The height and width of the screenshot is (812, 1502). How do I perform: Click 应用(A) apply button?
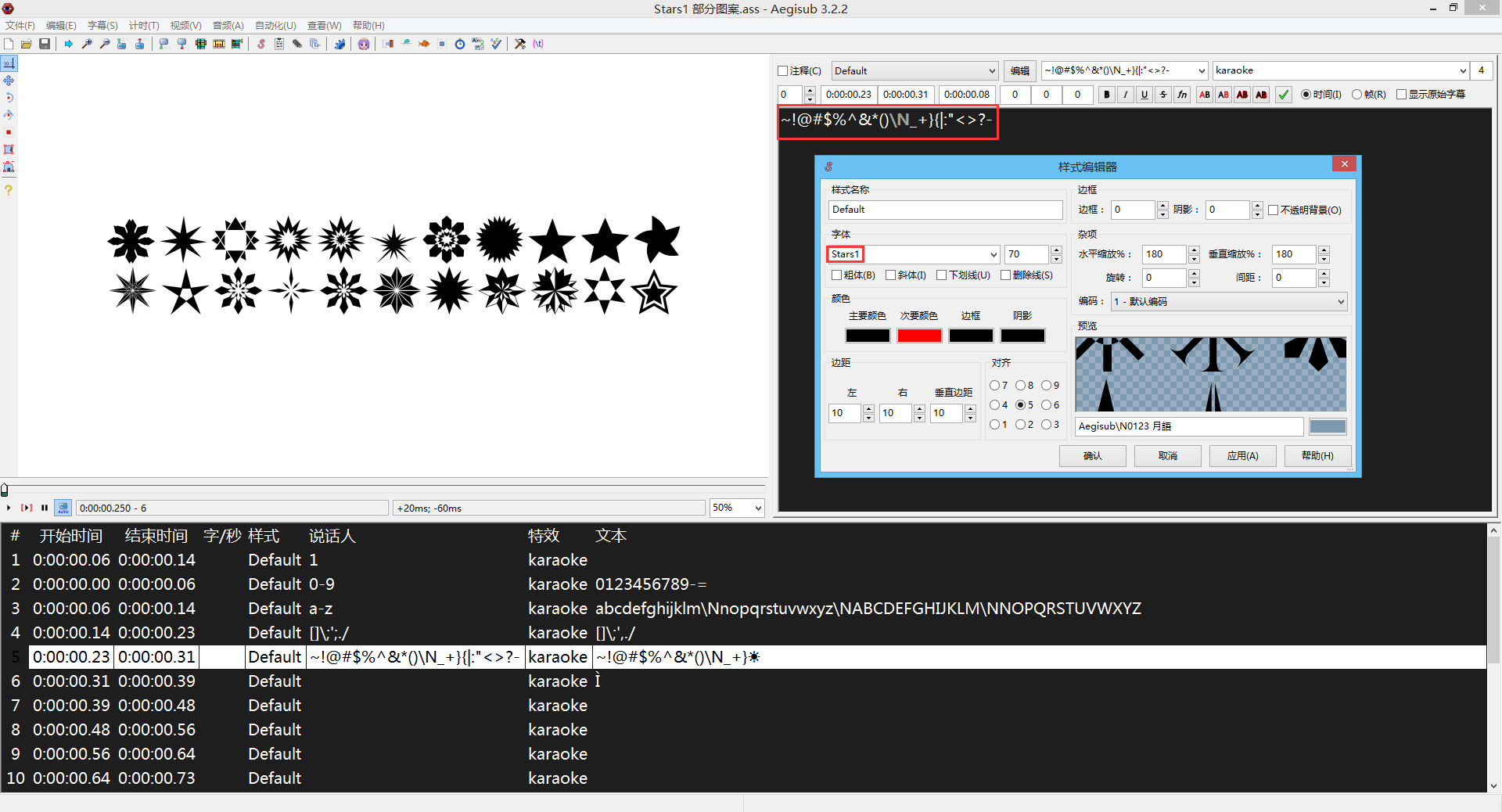tap(1243, 456)
